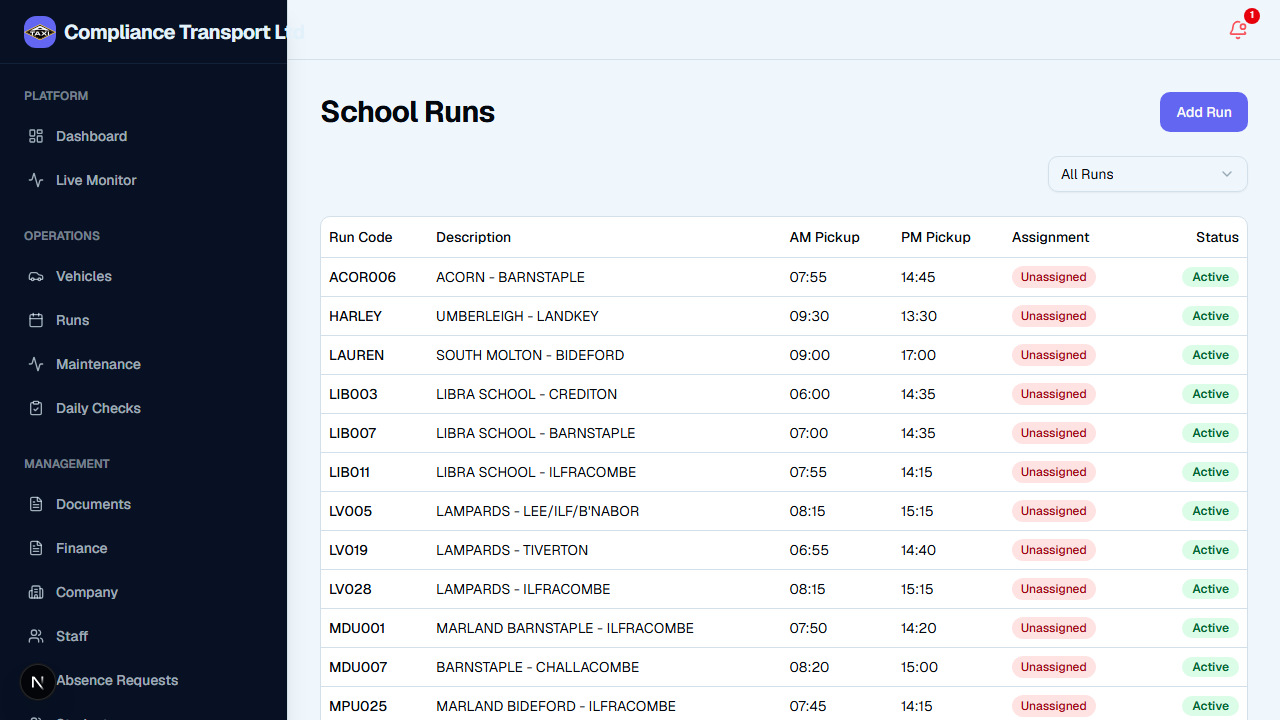The height and width of the screenshot is (720, 1280).
Task: Click the AM Pickup column header
Action: point(825,237)
